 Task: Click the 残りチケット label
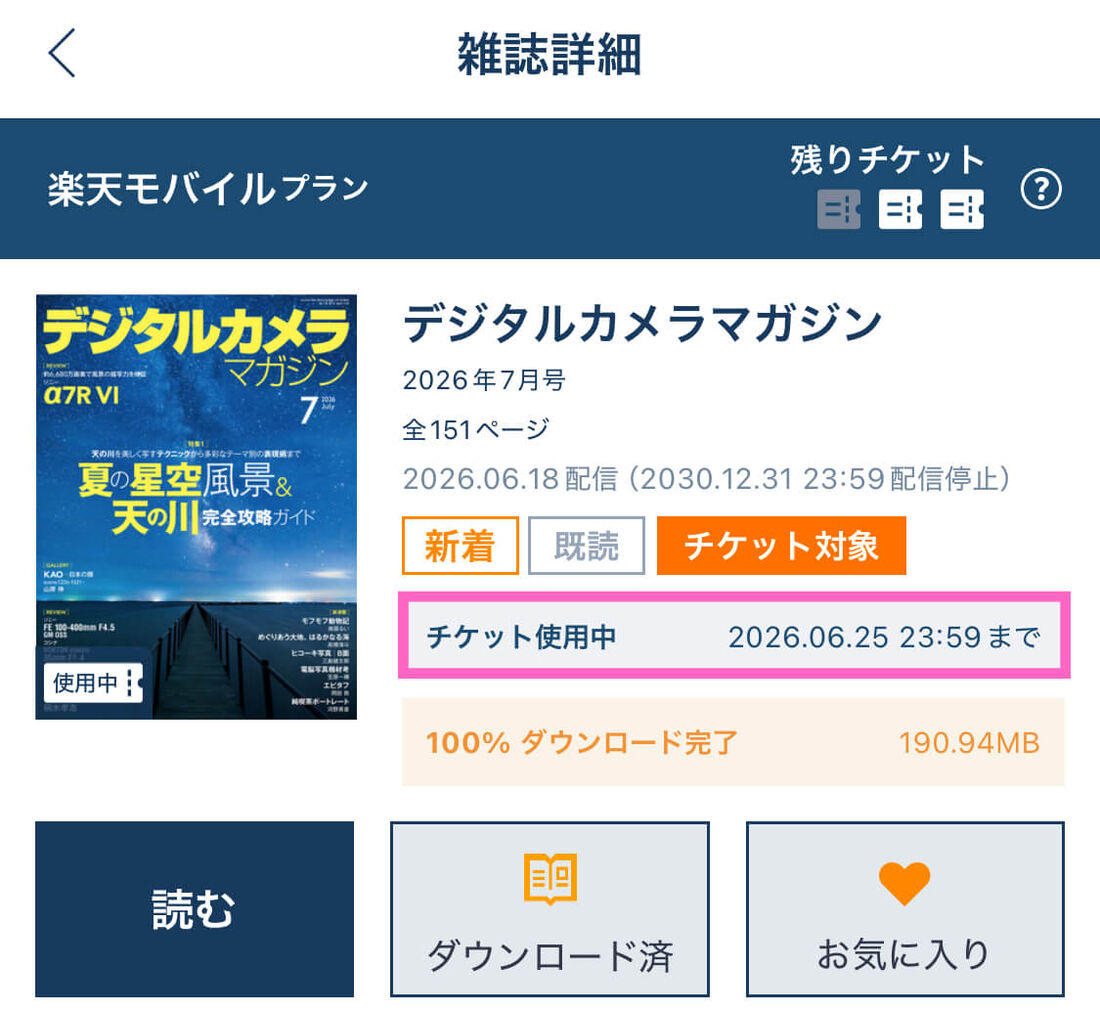[x=888, y=160]
